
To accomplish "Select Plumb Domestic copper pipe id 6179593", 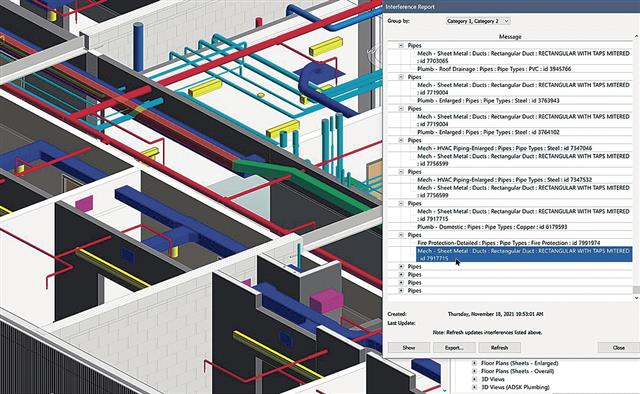I will pos(492,227).
